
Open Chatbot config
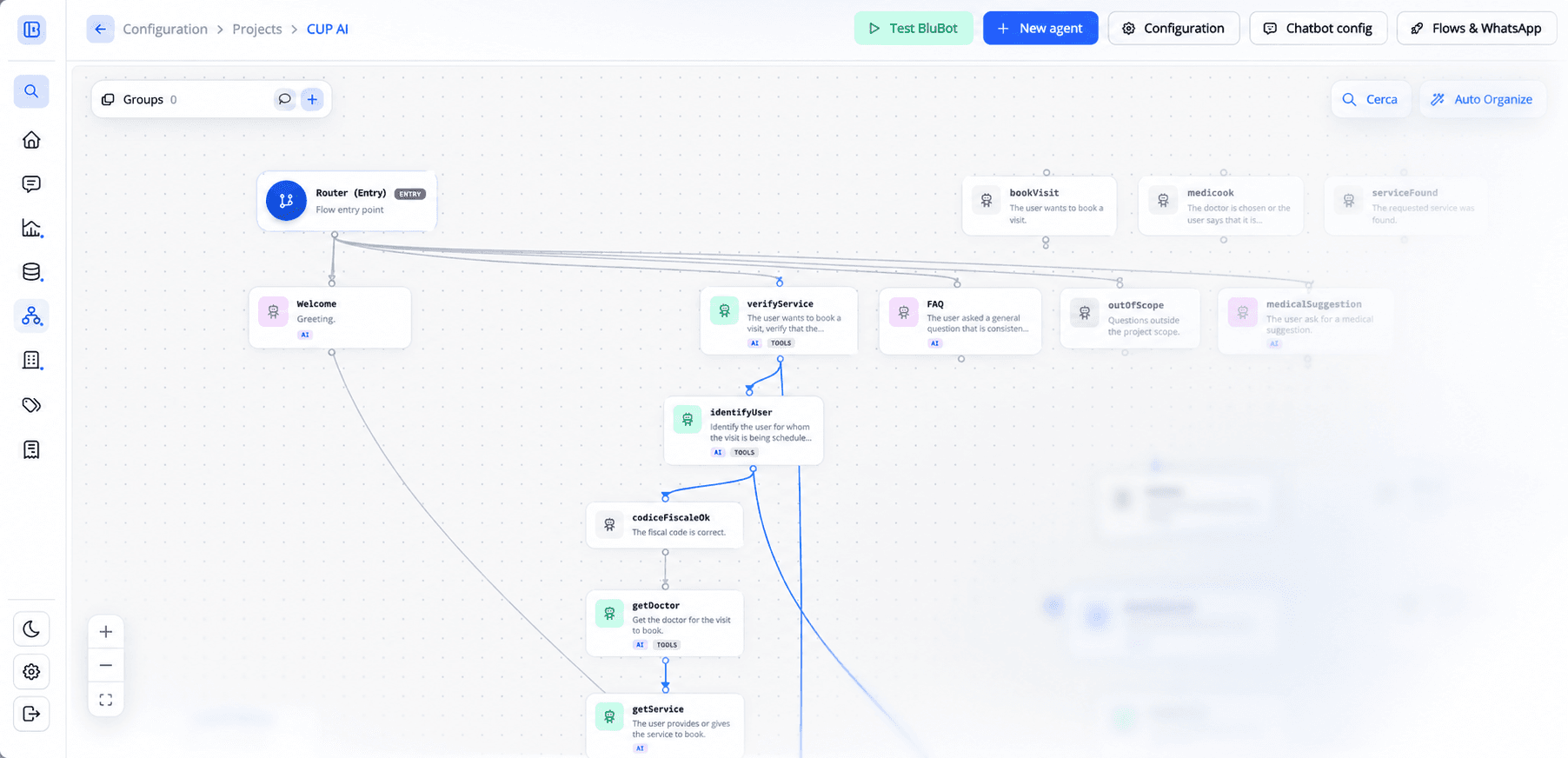1318,28
